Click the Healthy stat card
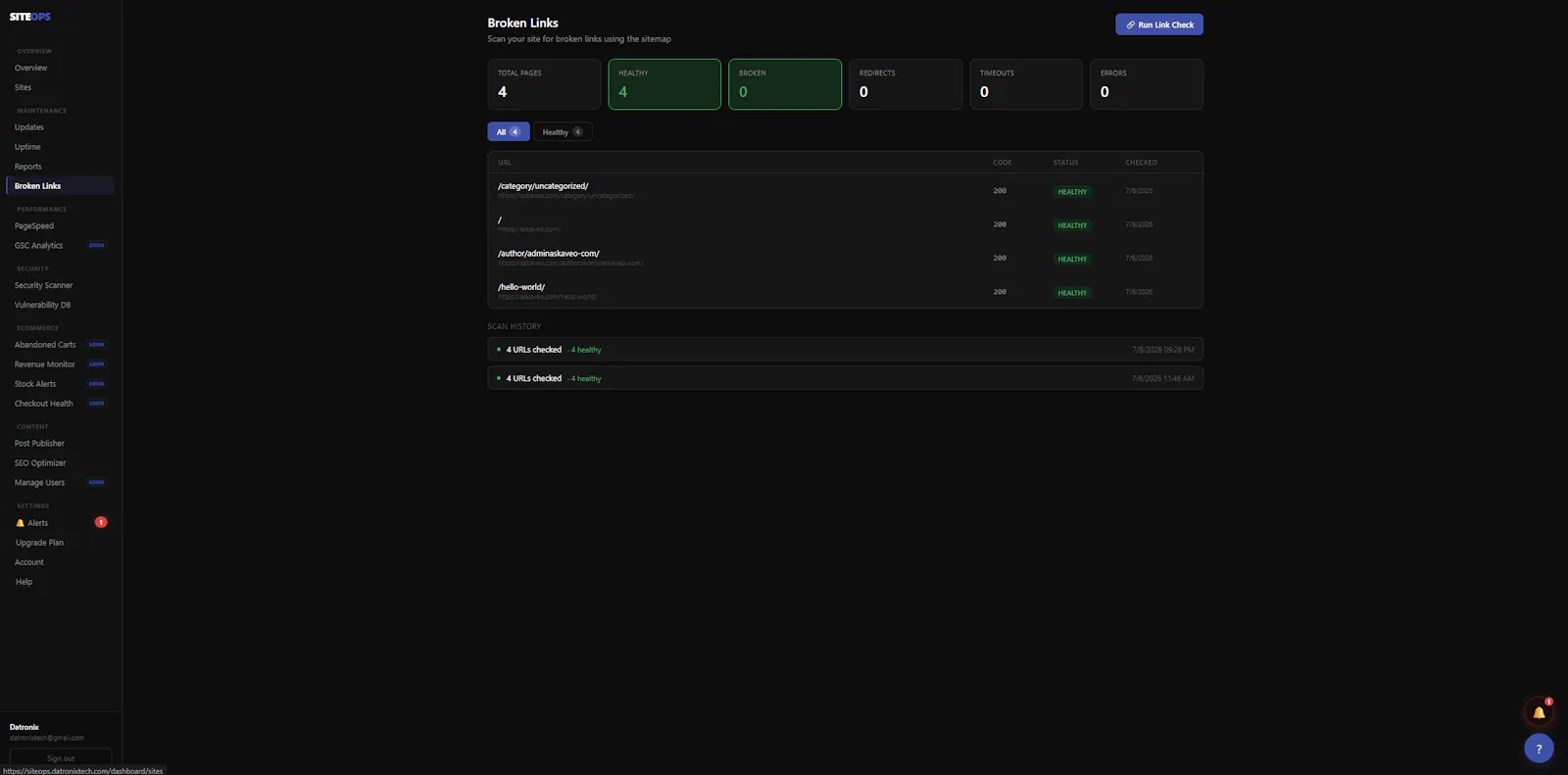This screenshot has height=775, width=1568. pyautogui.click(x=664, y=84)
